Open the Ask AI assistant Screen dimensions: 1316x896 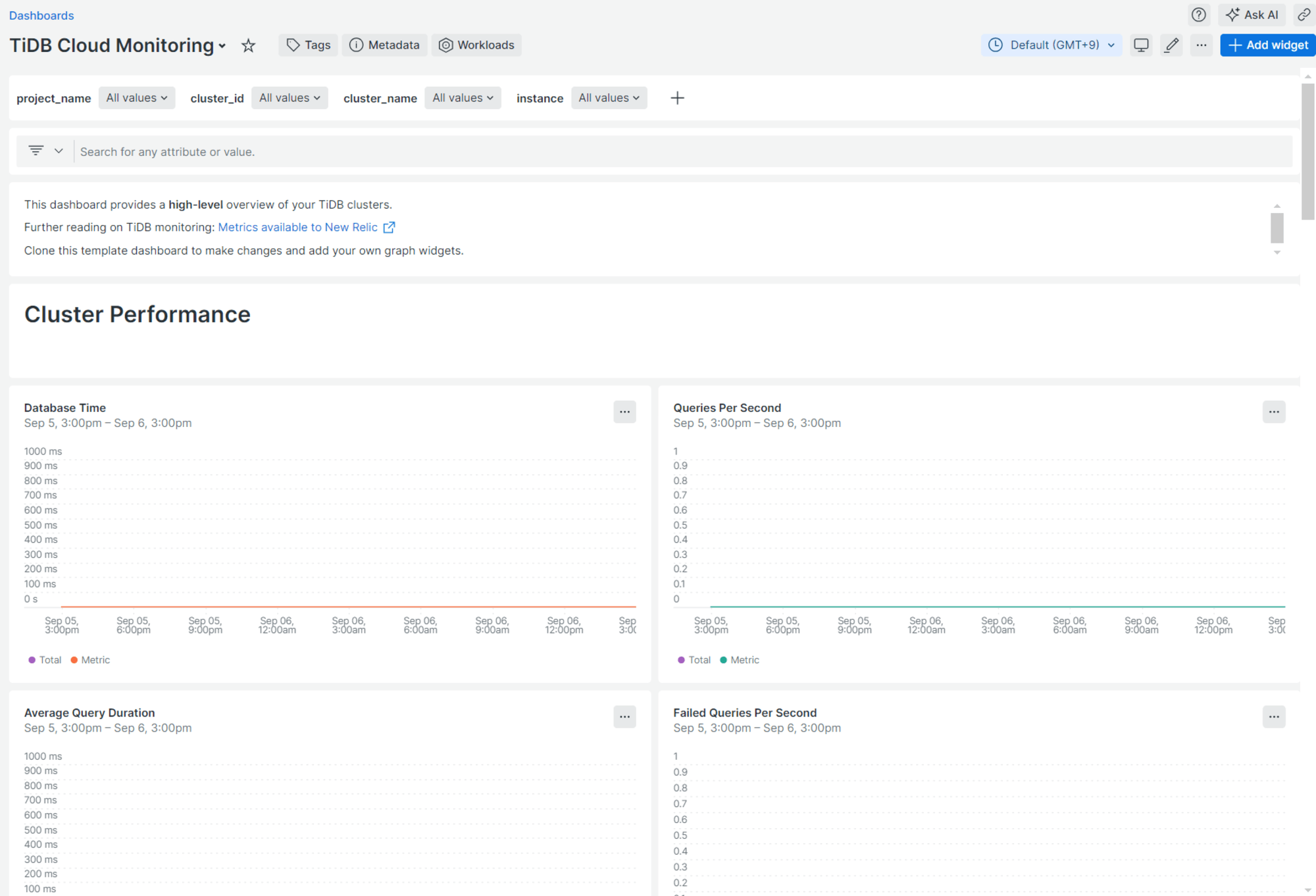[x=1252, y=14]
